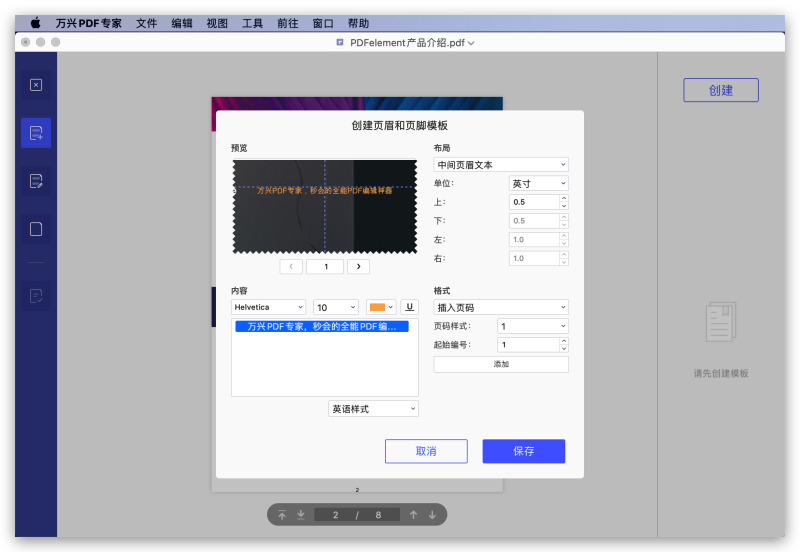Click the 取消 cancel button
Screen dimensions: 800x552
(426, 451)
